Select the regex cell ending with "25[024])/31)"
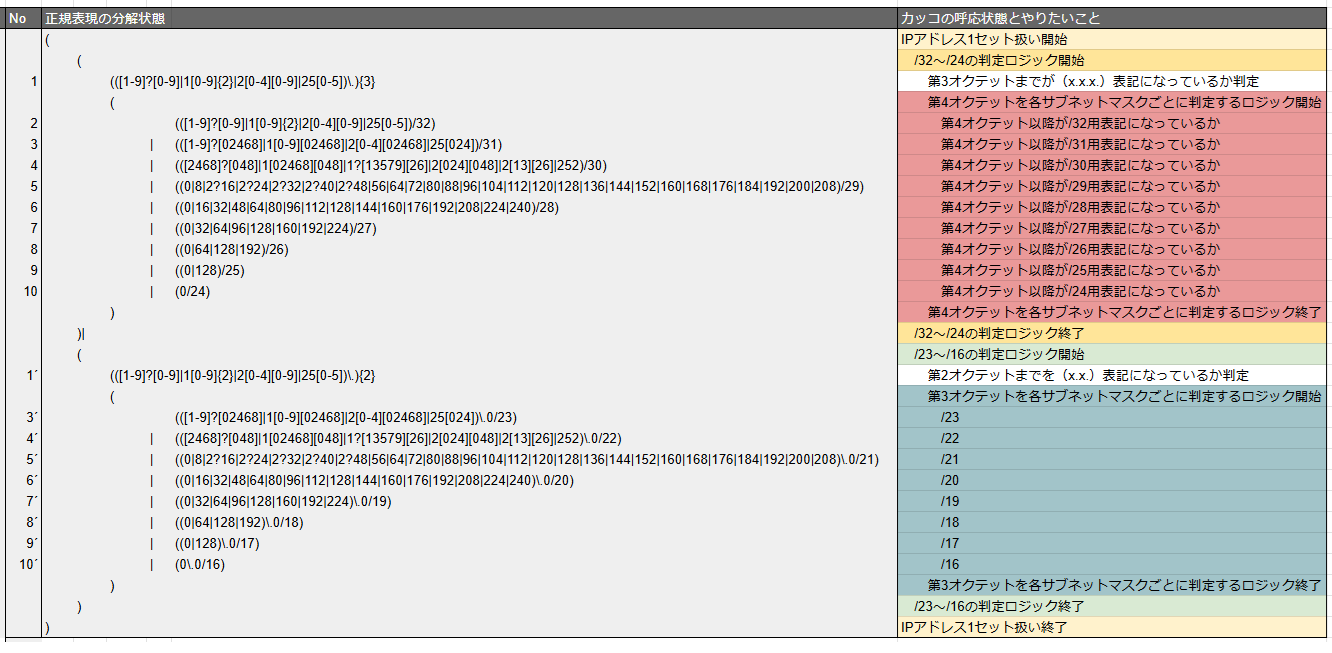The width and height of the screenshot is (1332, 653). coord(470,145)
